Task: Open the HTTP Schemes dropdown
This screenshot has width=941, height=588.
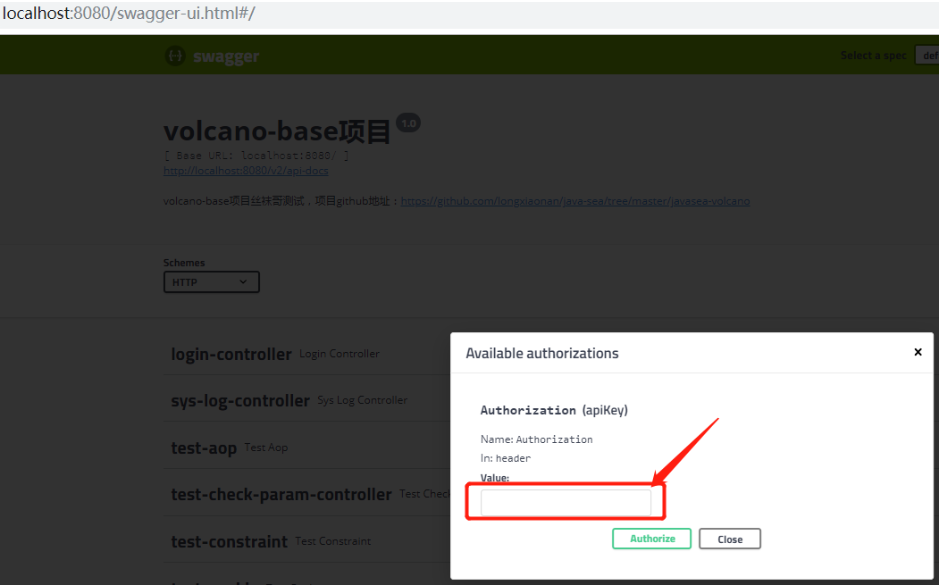Action: click(211, 282)
